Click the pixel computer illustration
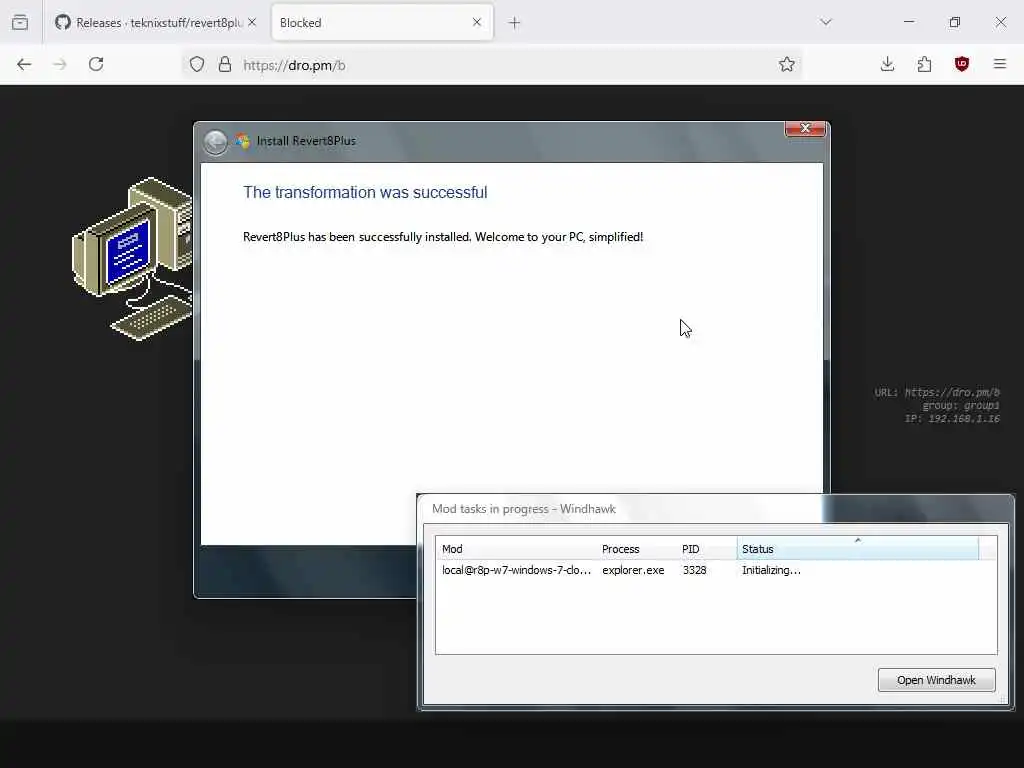The width and height of the screenshot is (1024, 768). pyautogui.click(x=133, y=258)
